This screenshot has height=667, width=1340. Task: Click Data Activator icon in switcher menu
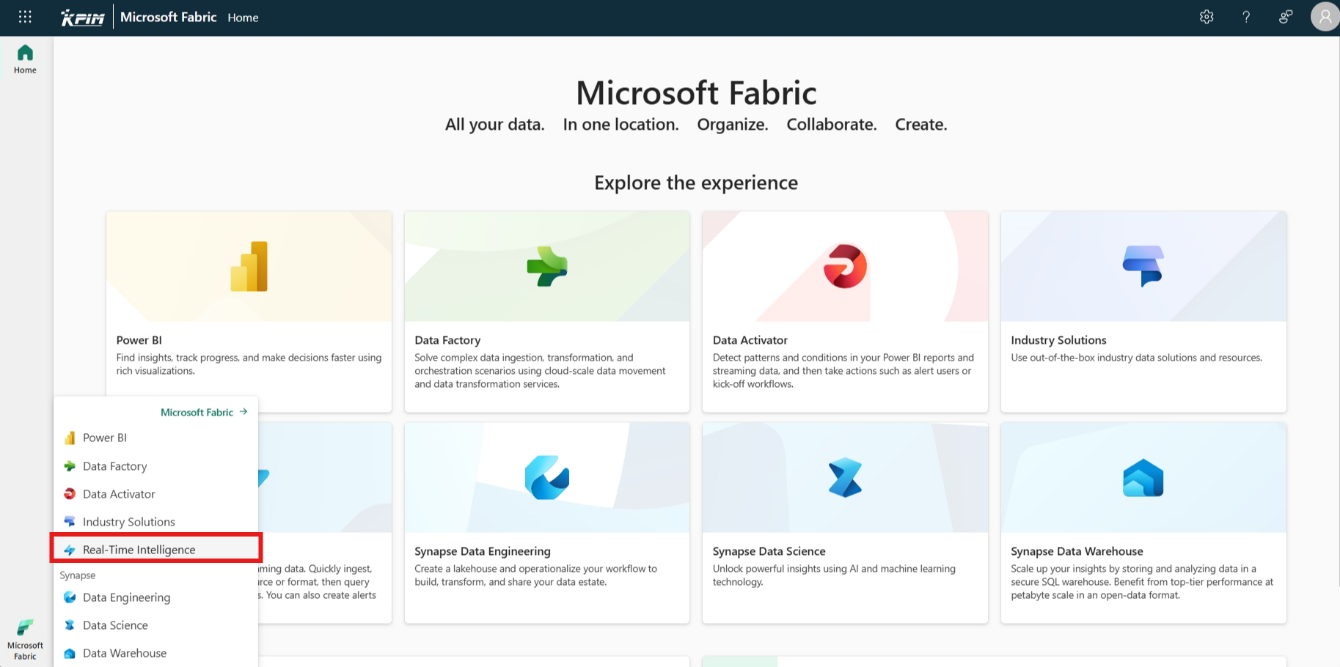70,494
